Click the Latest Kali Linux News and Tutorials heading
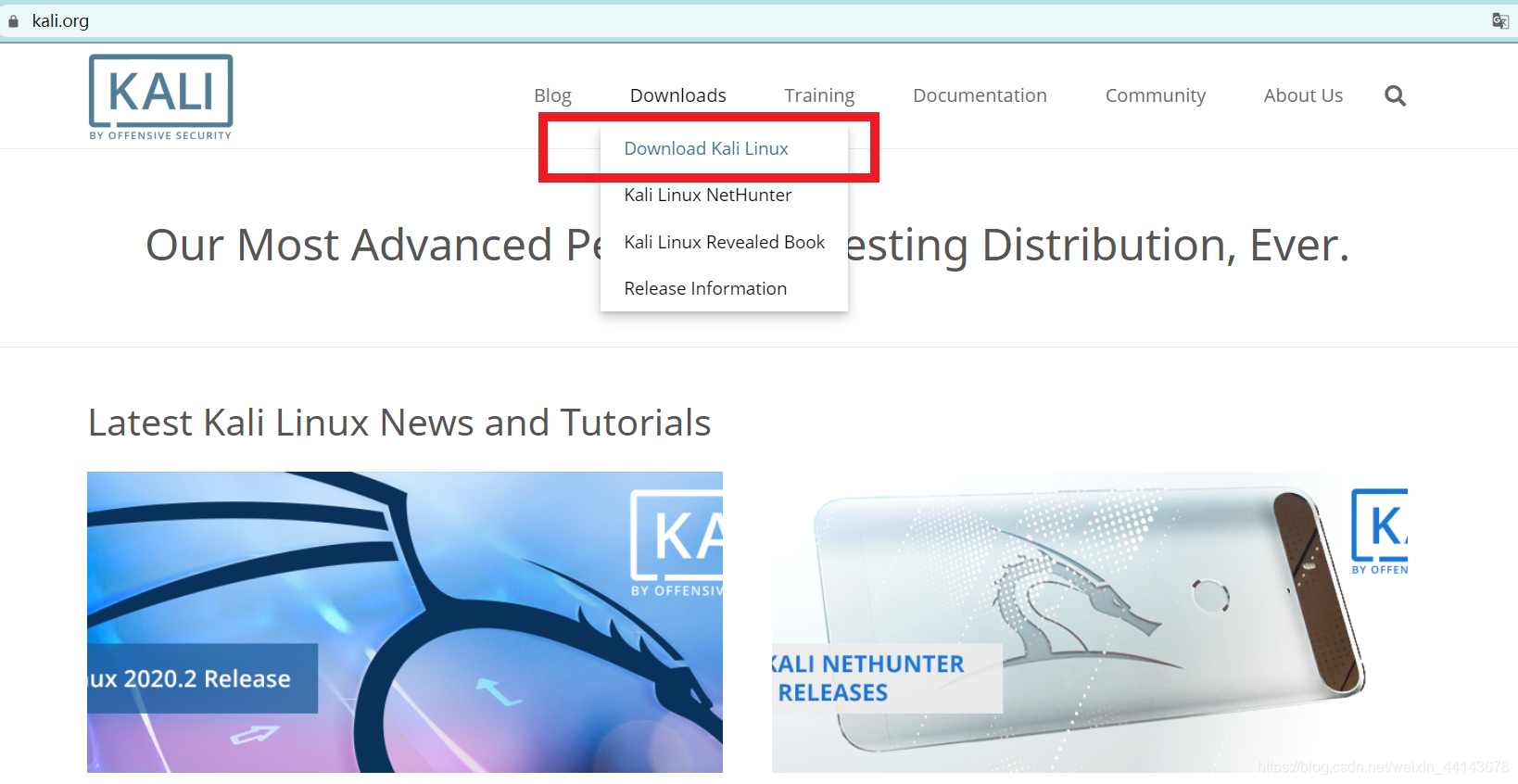This screenshot has height=784, width=1518. 399,423
